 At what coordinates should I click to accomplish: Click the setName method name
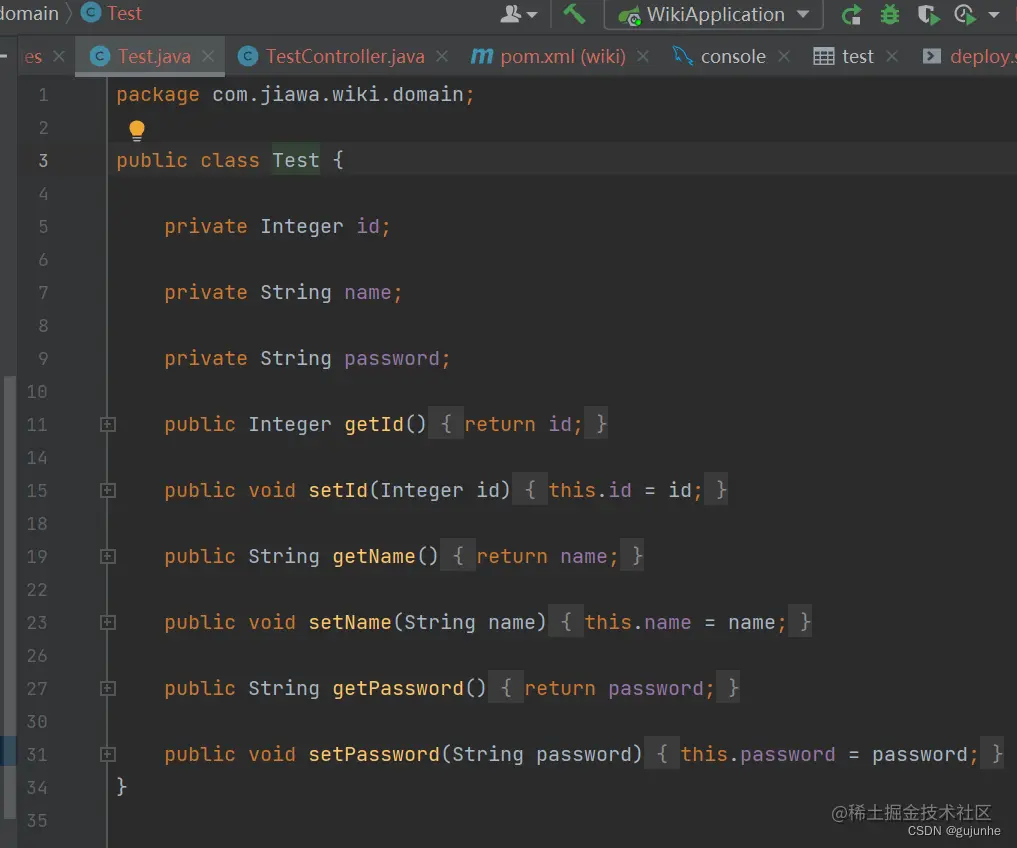(350, 622)
